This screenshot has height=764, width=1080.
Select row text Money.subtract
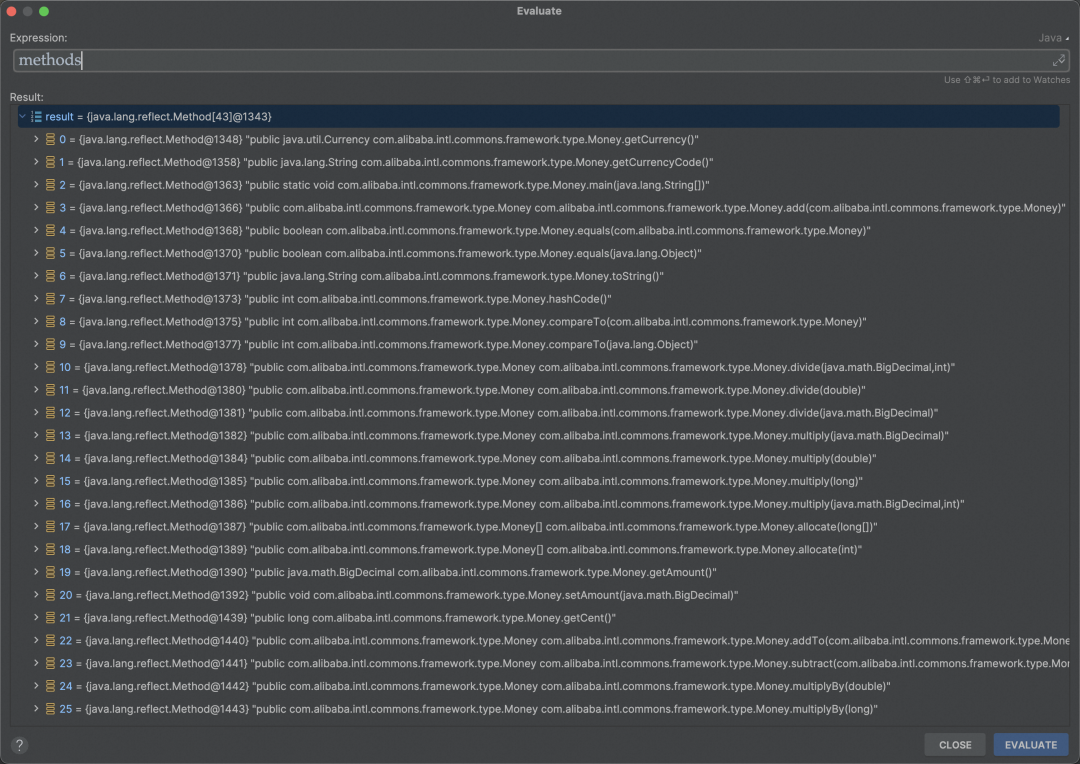point(795,663)
